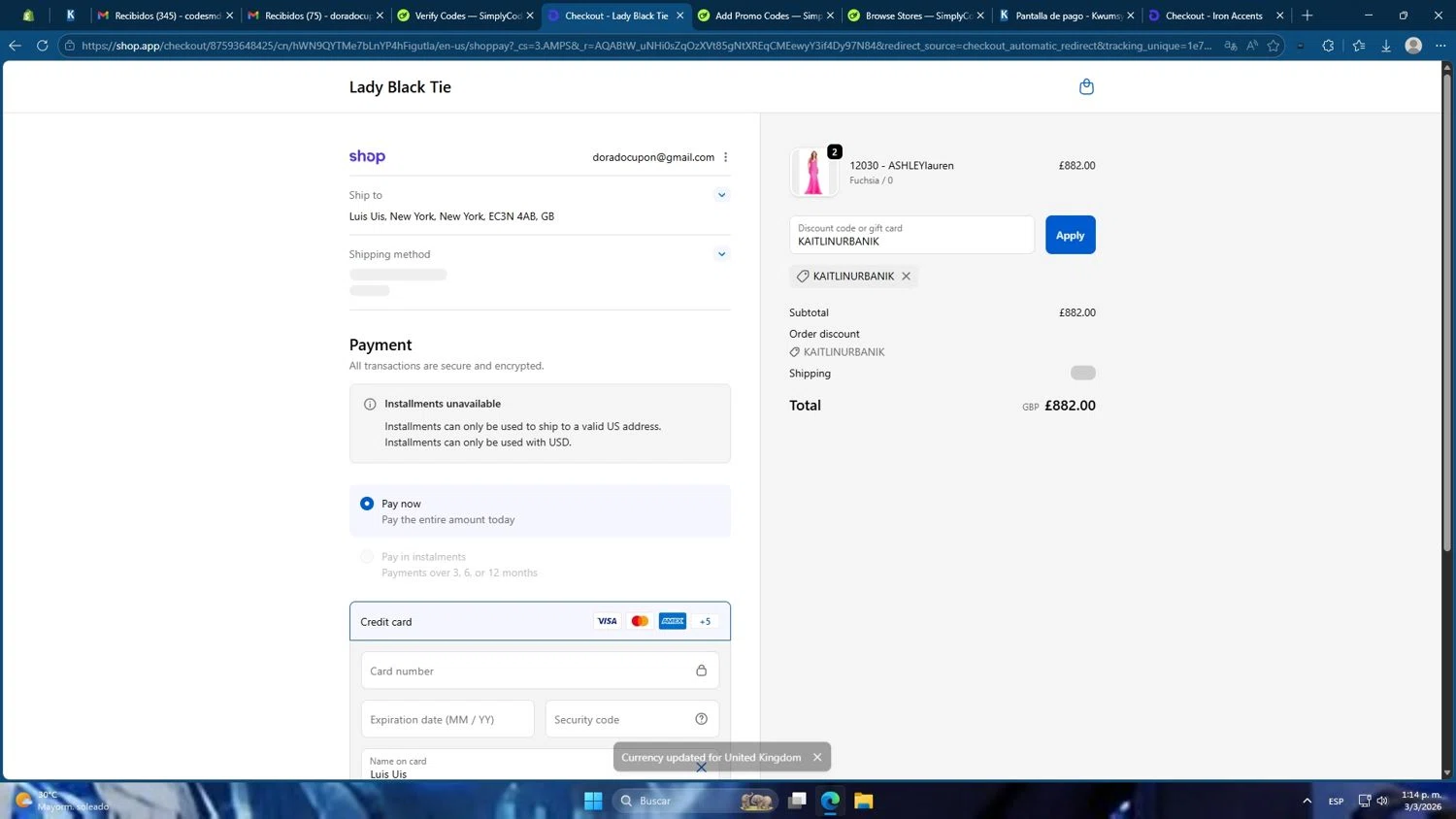Click the Apply discount button

click(x=1070, y=235)
